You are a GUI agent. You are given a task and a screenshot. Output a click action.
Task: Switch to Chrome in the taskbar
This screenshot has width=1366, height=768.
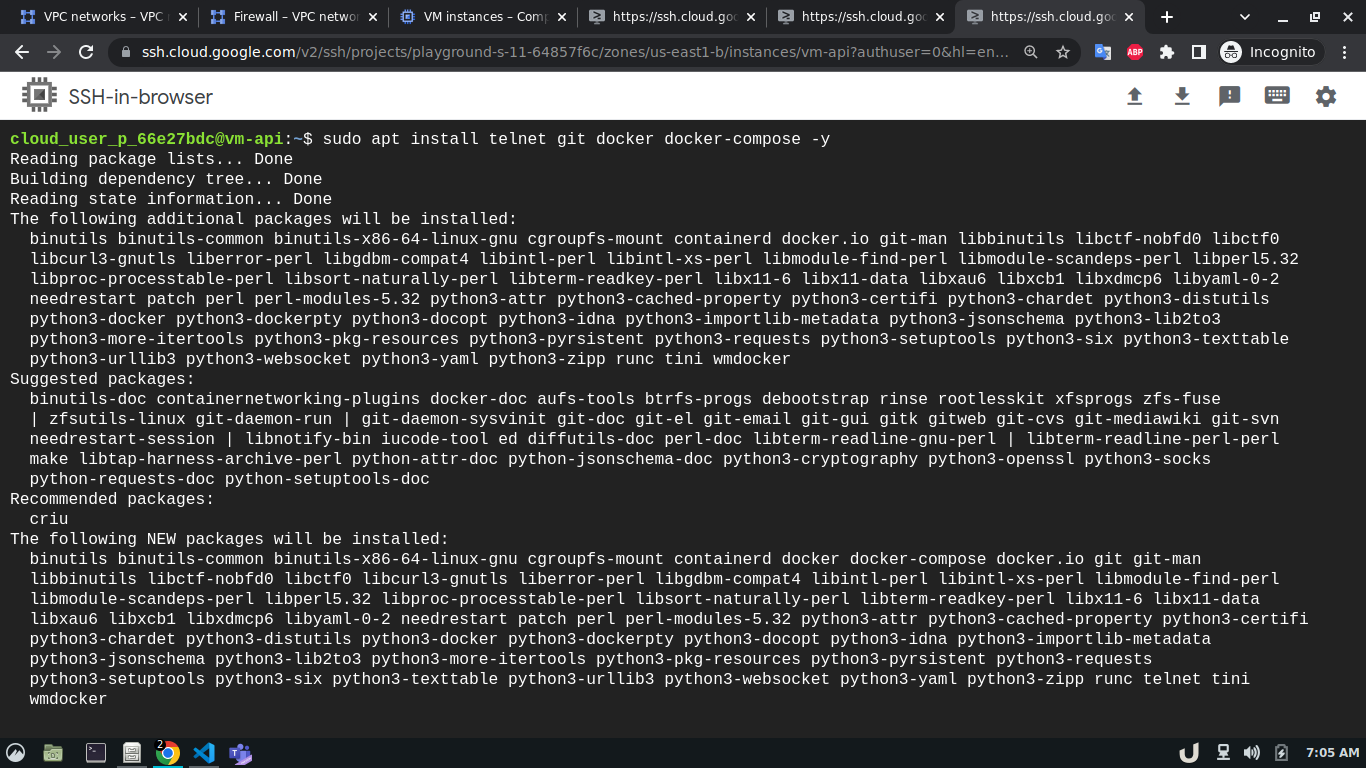tap(168, 753)
